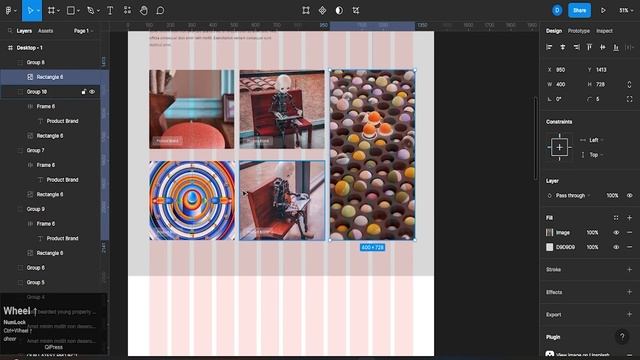Screen dimensions: 640x360
Task: Open the Top vertical constraint dropdown
Action: click(596, 155)
